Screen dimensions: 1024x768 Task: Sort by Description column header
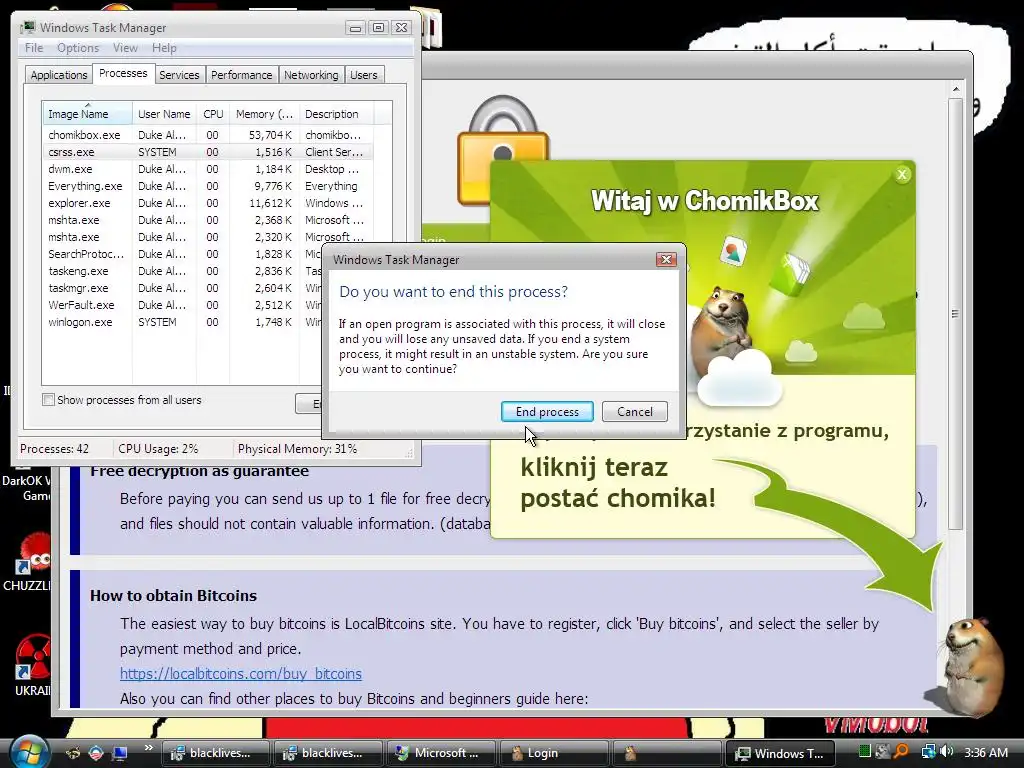tap(336, 114)
